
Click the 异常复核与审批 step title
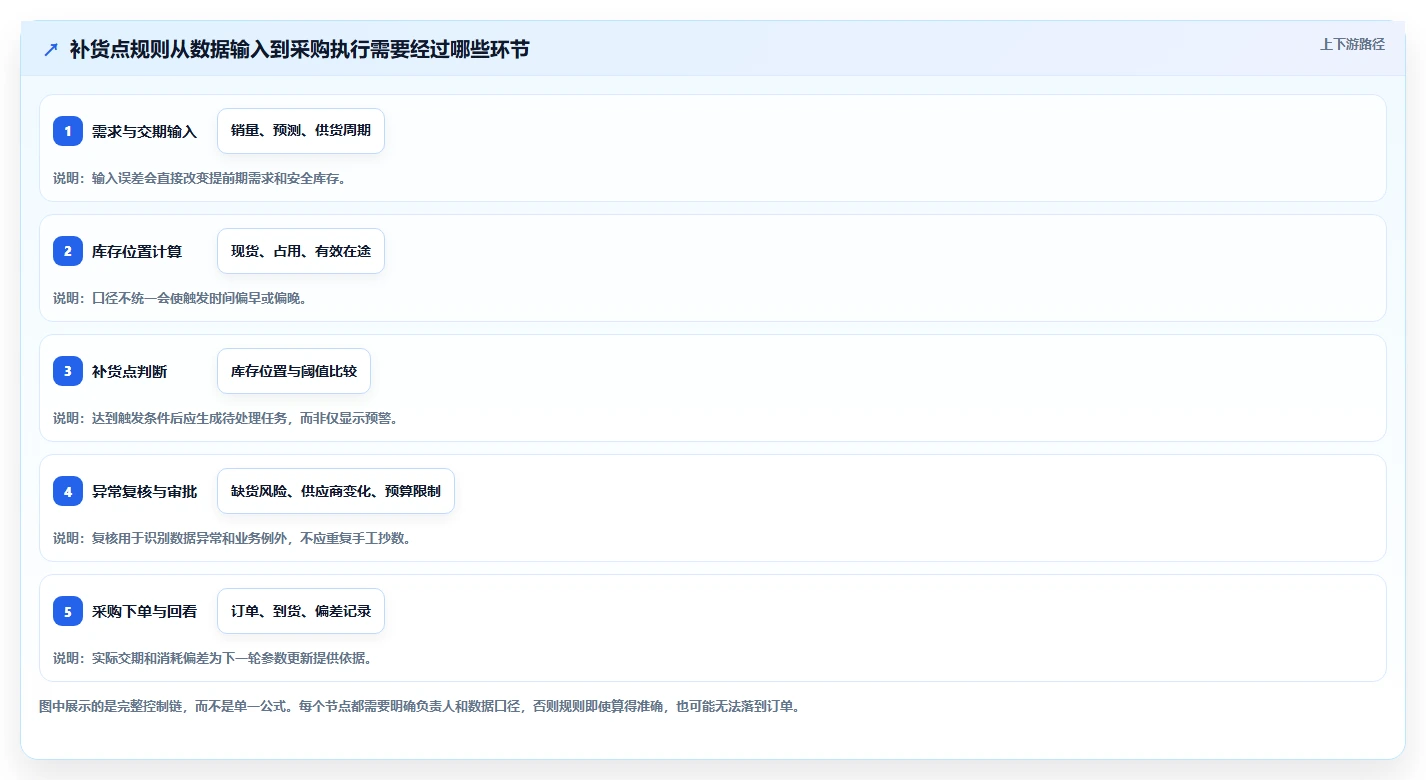(x=144, y=491)
